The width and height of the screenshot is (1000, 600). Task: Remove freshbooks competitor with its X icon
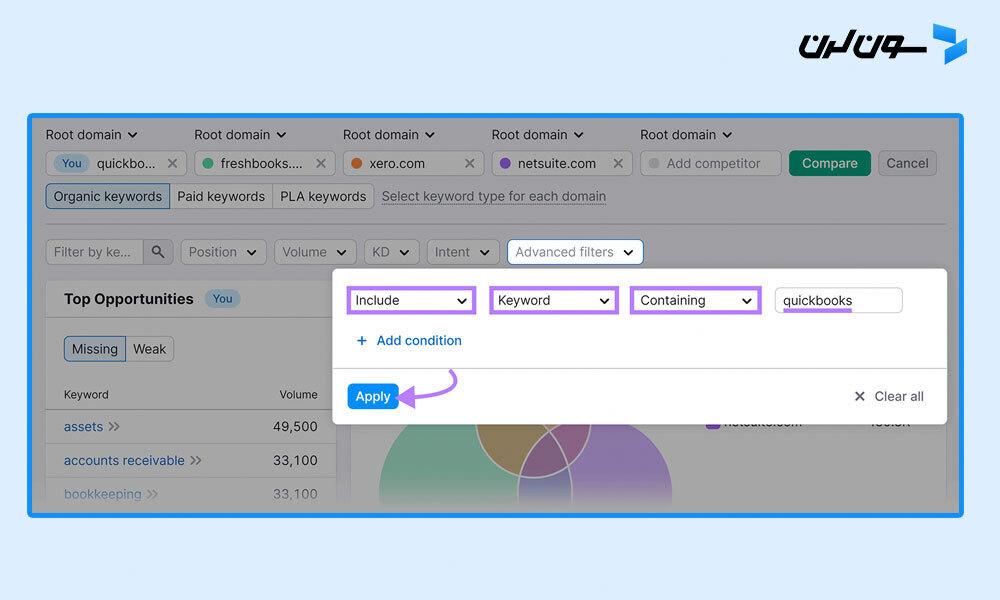coord(321,163)
